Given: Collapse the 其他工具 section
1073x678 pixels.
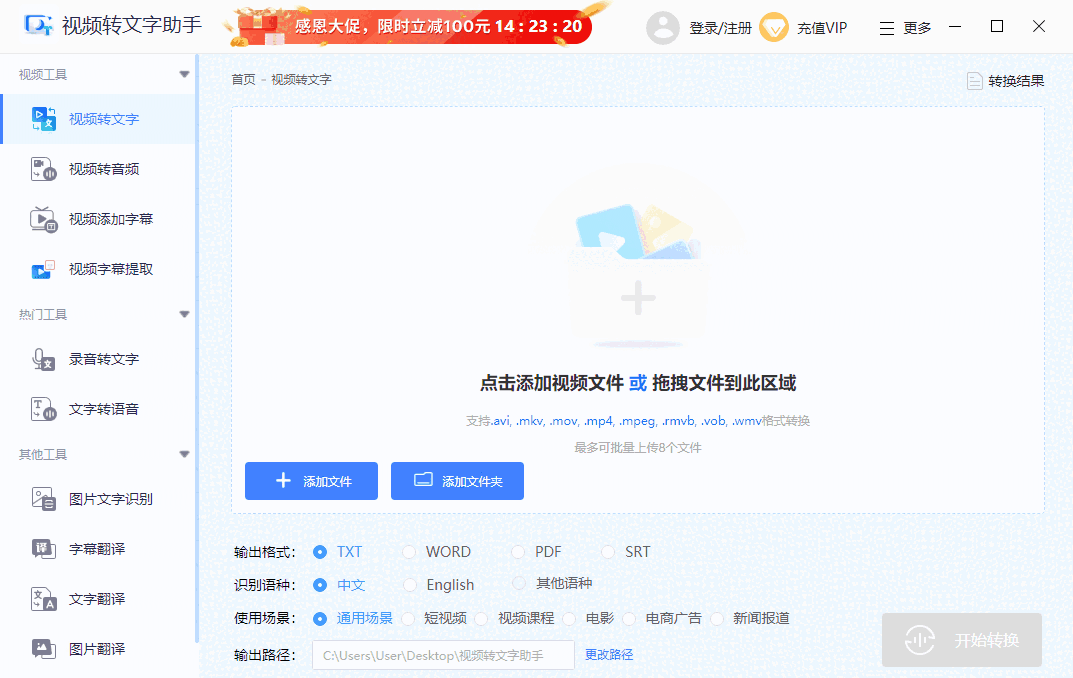Looking at the screenshot, I should 184,453.
